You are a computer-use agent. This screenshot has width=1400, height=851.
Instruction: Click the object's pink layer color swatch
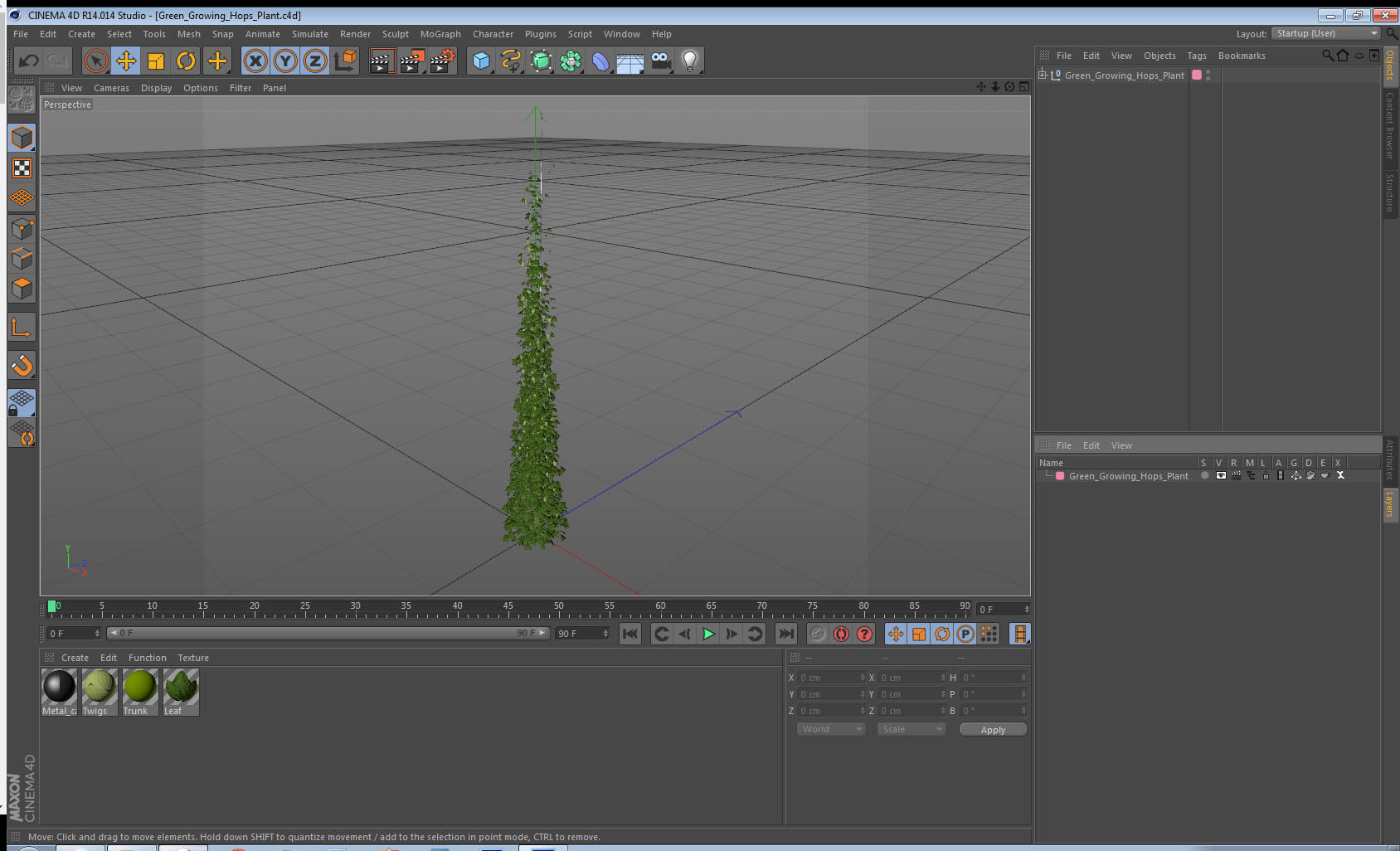click(x=1197, y=75)
